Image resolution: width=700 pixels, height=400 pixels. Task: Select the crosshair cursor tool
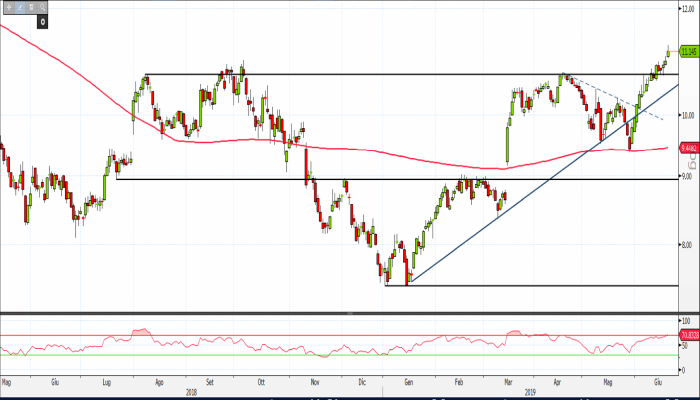8,6
